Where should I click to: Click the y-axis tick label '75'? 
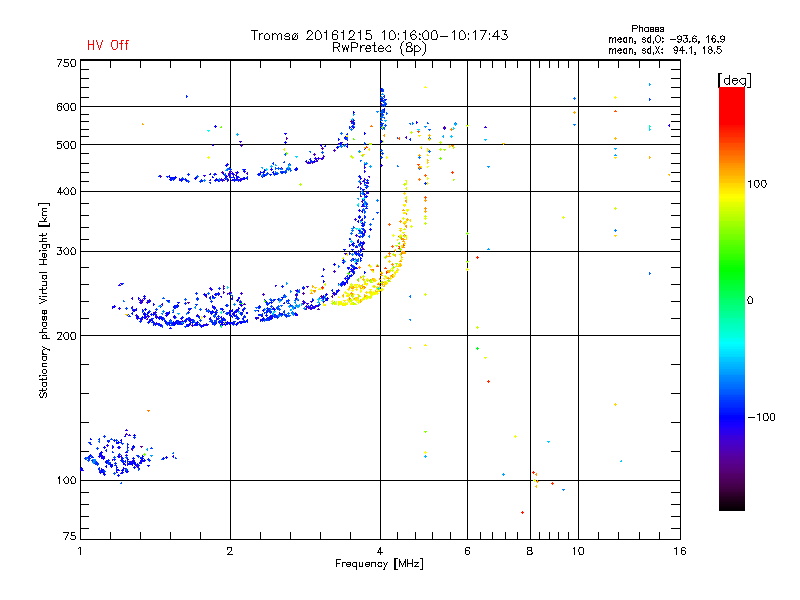pyautogui.click(x=70, y=536)
